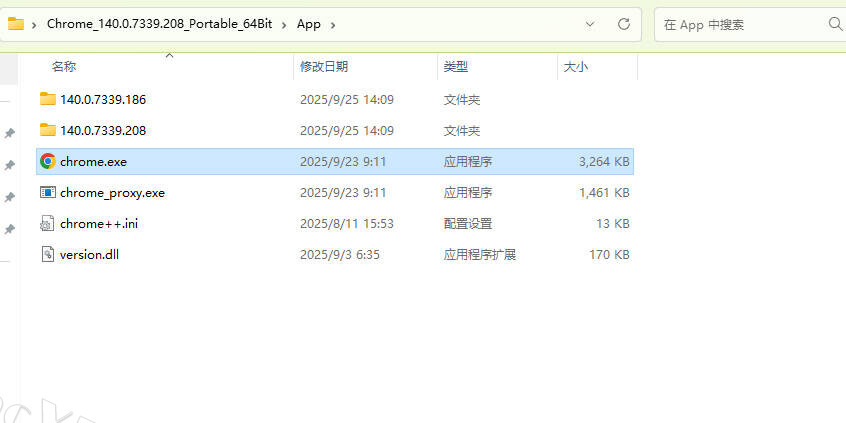The height and width of the screenshot is (423, 846).
Task: Click the '在 App 中搜索' search field
Action: (x=740, y=24)
